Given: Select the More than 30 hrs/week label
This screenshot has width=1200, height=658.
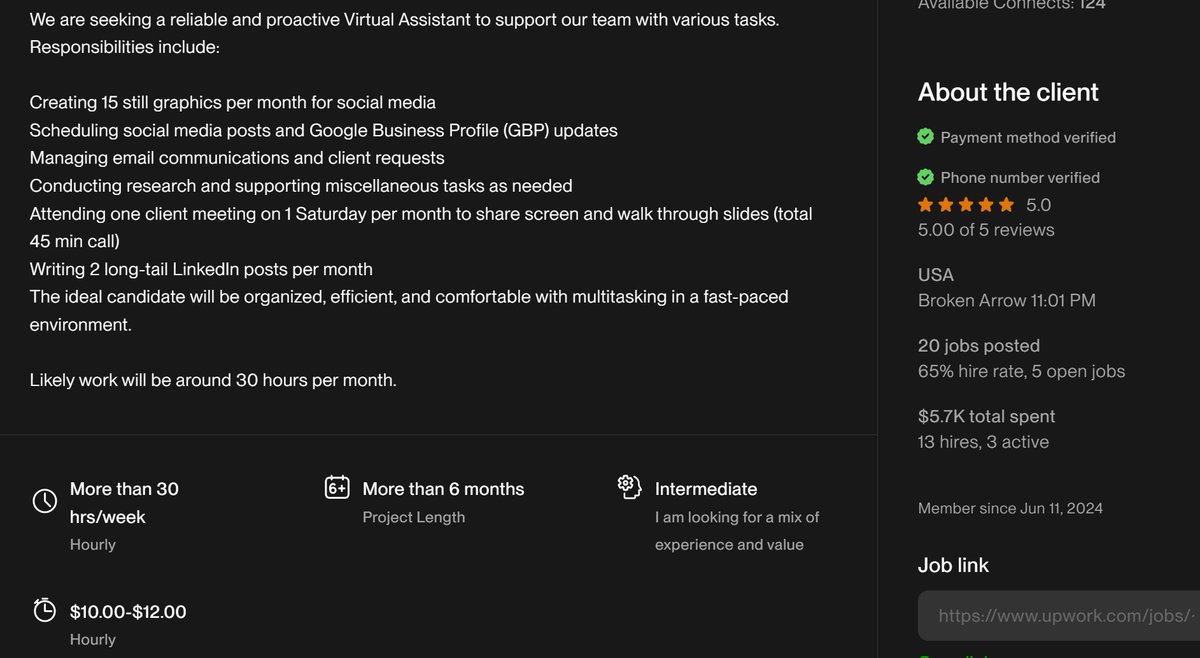Looking at the screenshot, I should pos(124,502).
